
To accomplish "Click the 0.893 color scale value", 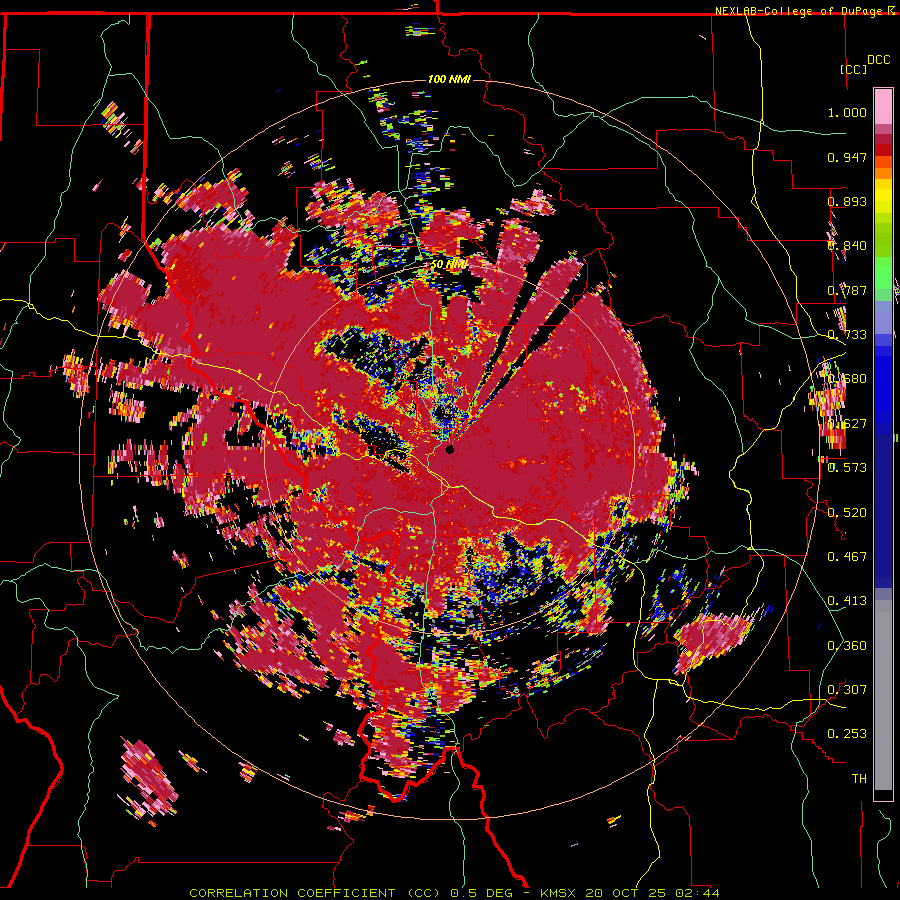I will click(847, 201).
